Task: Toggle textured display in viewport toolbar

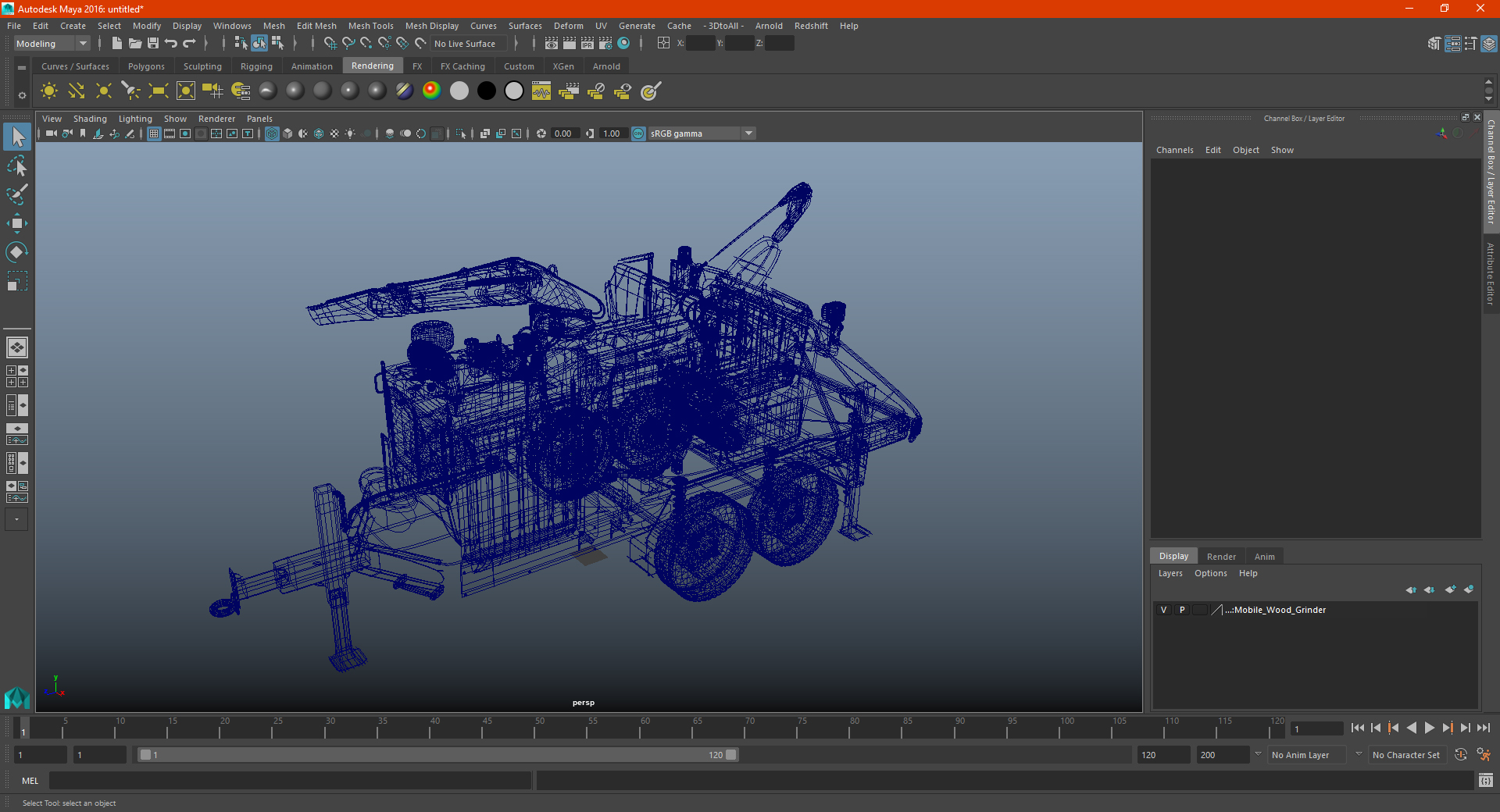Action: coord(334,134)
